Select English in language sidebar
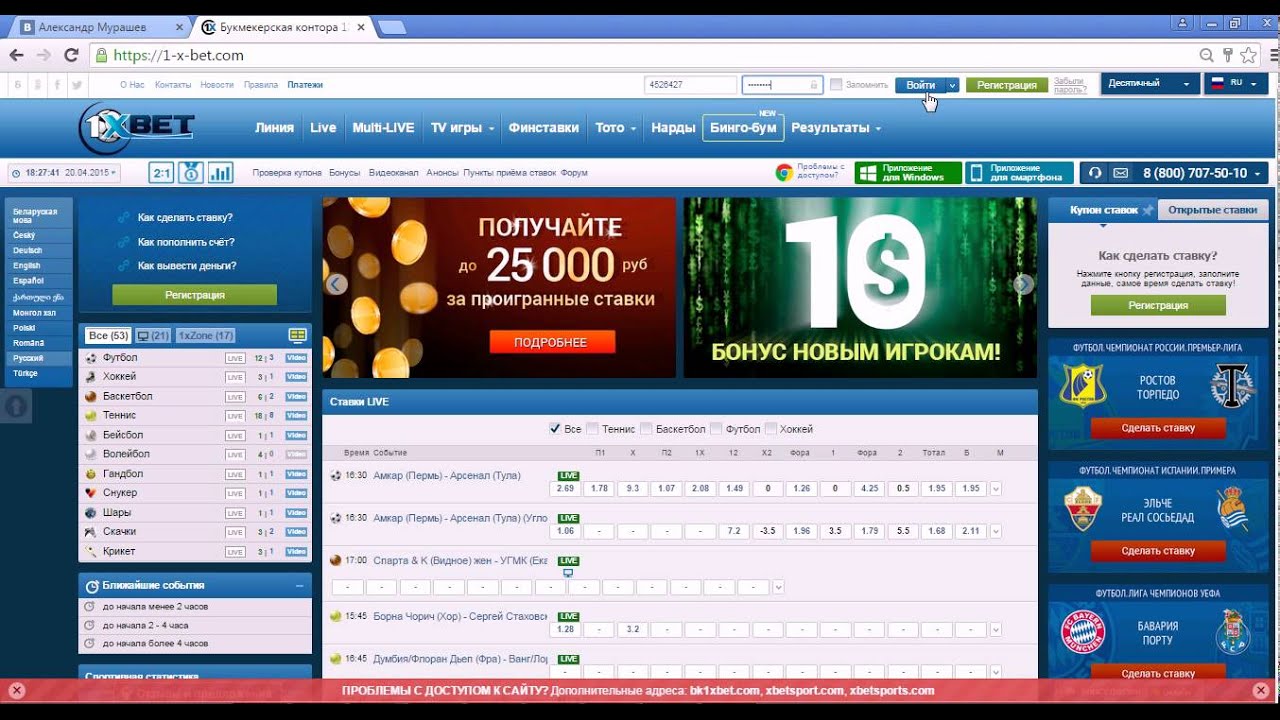1280x720 pixels. click(27, 266)
